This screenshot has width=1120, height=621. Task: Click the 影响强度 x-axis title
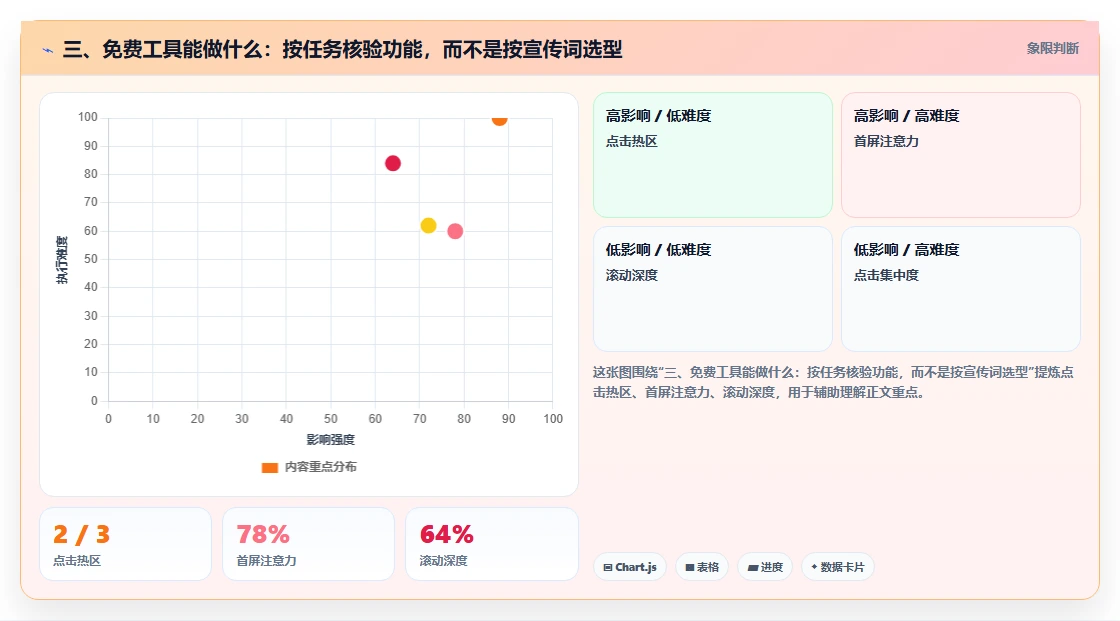click(331, 439)
